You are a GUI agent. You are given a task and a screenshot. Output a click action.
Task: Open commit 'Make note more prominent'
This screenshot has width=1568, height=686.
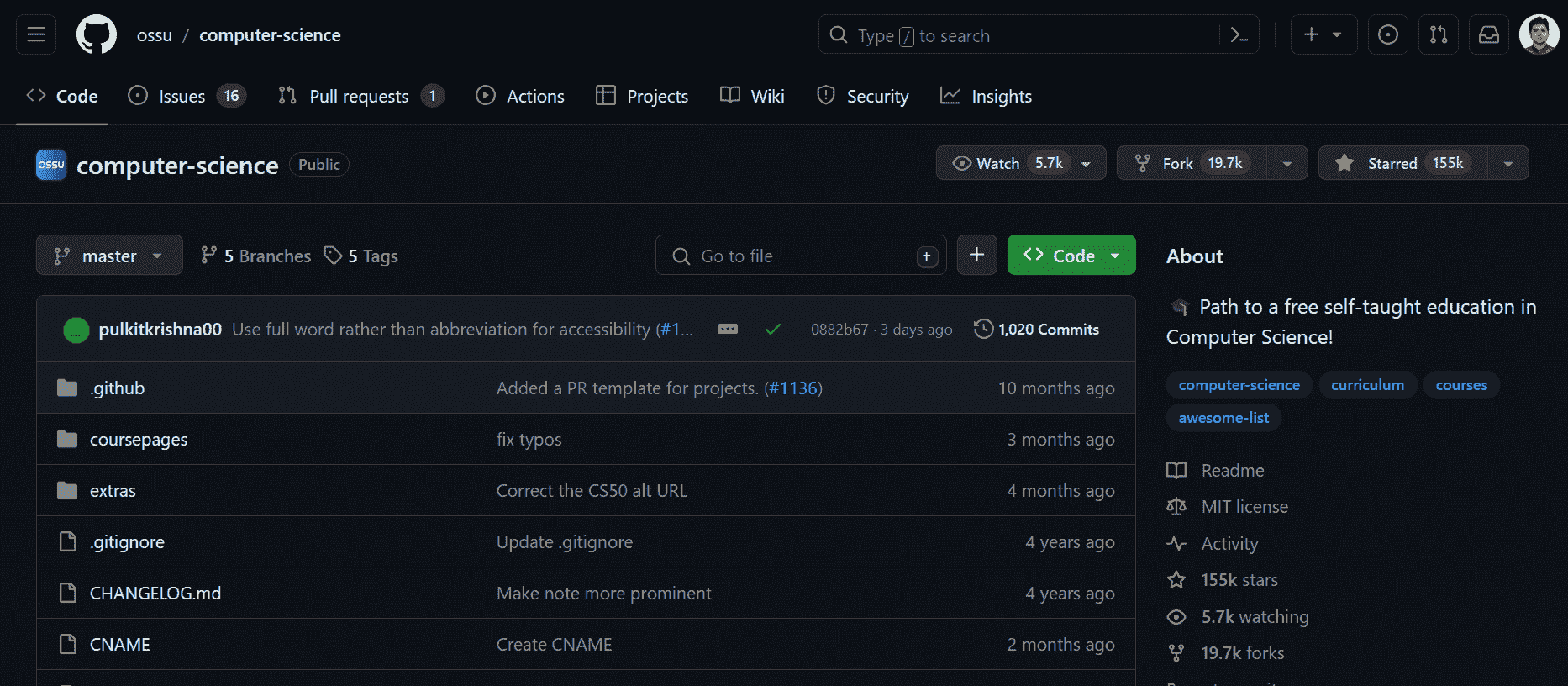[603, 593]
